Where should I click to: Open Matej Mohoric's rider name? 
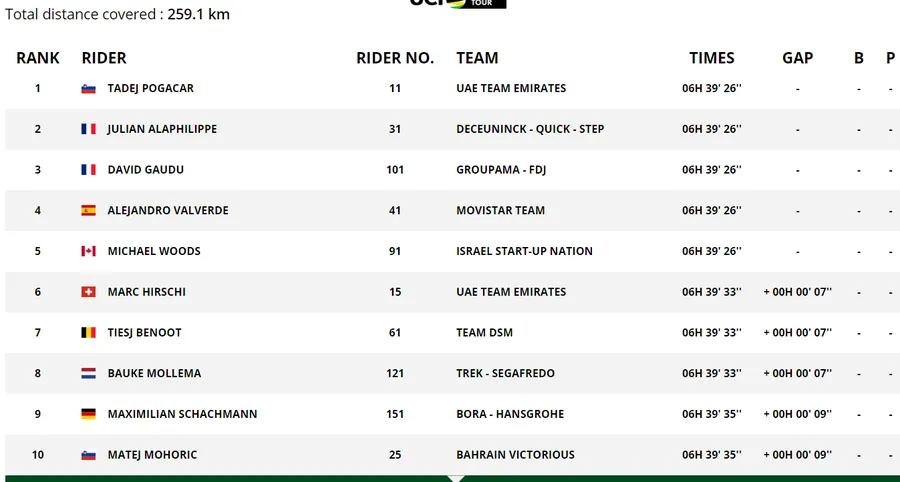point(152,455)
